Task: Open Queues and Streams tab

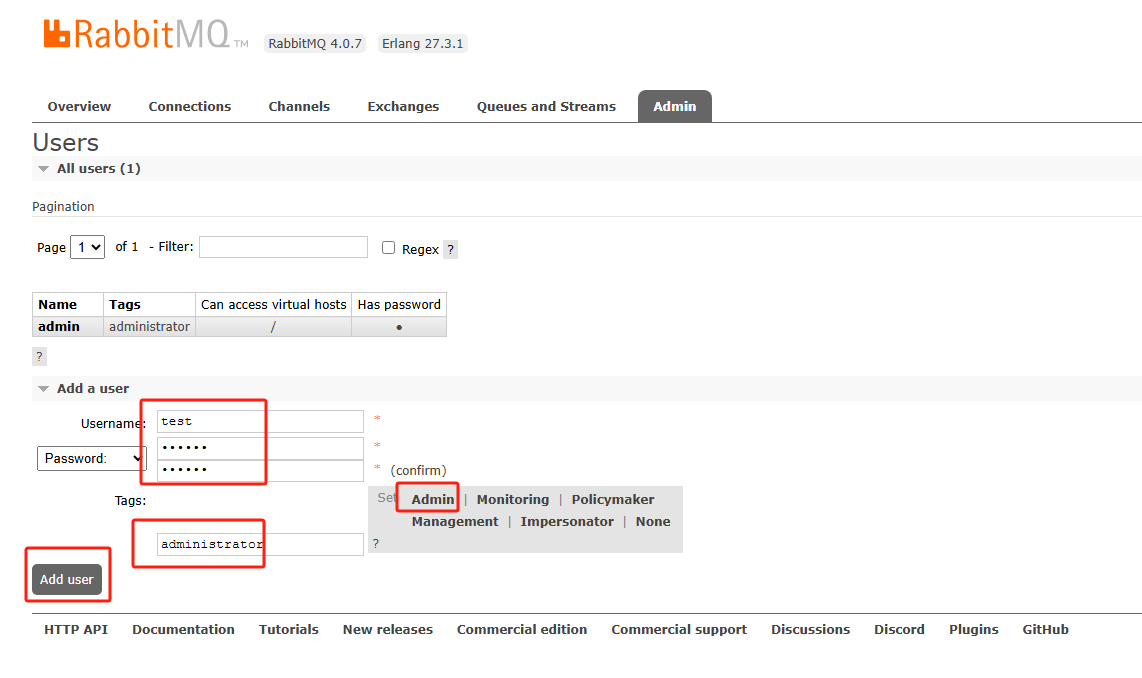Action: click(x=546, y=106)
